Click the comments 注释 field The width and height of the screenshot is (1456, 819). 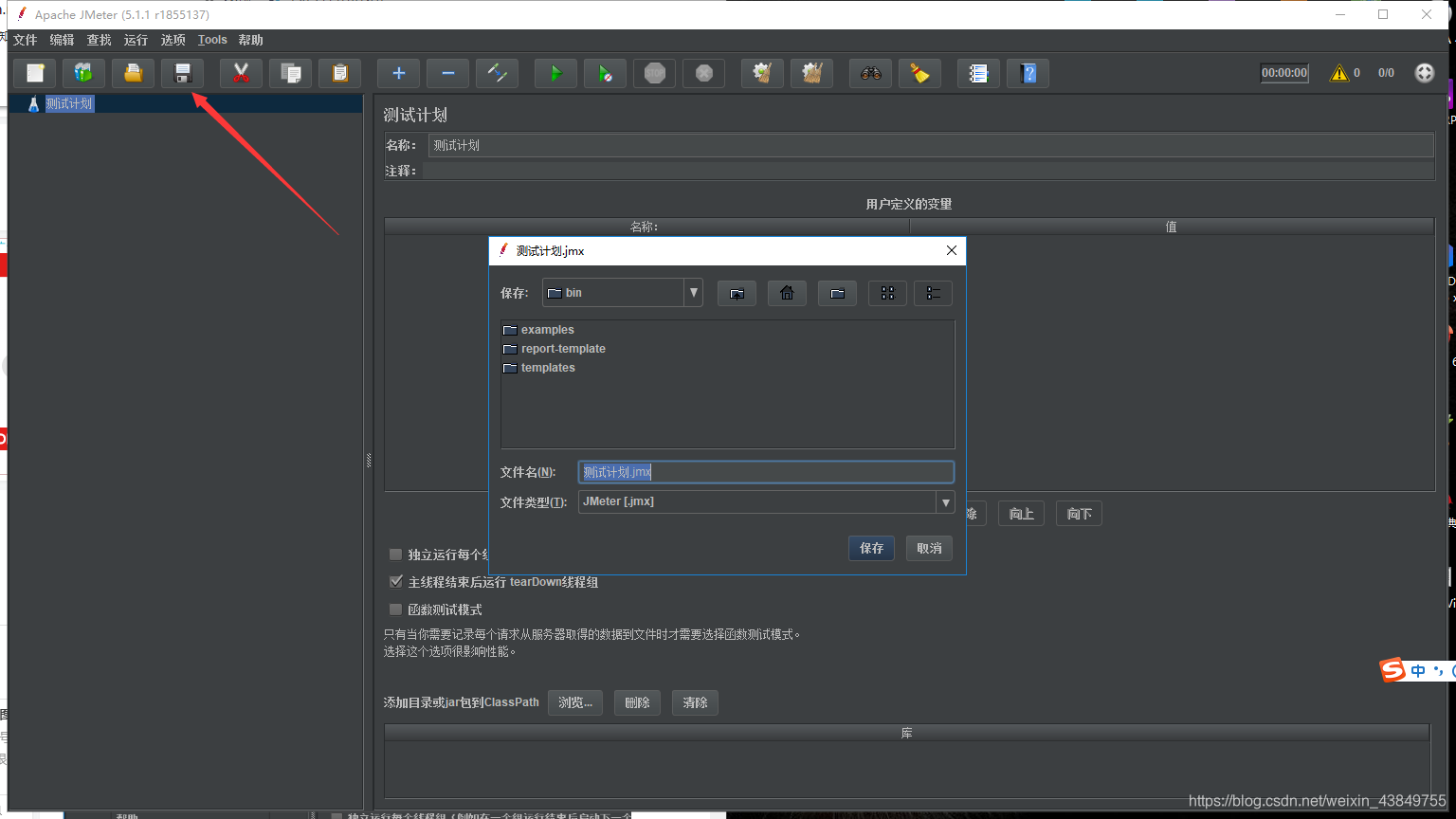coord(927,171)
